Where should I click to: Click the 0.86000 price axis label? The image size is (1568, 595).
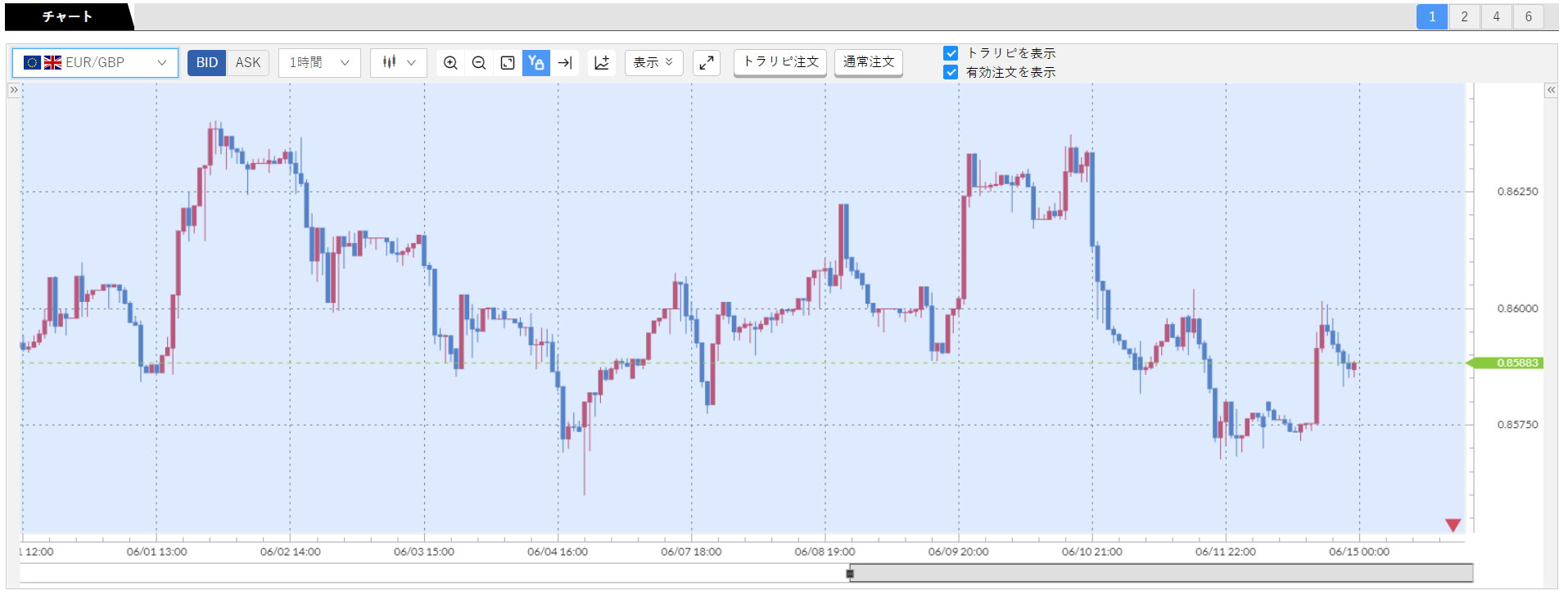click(x=1517, y=309)
